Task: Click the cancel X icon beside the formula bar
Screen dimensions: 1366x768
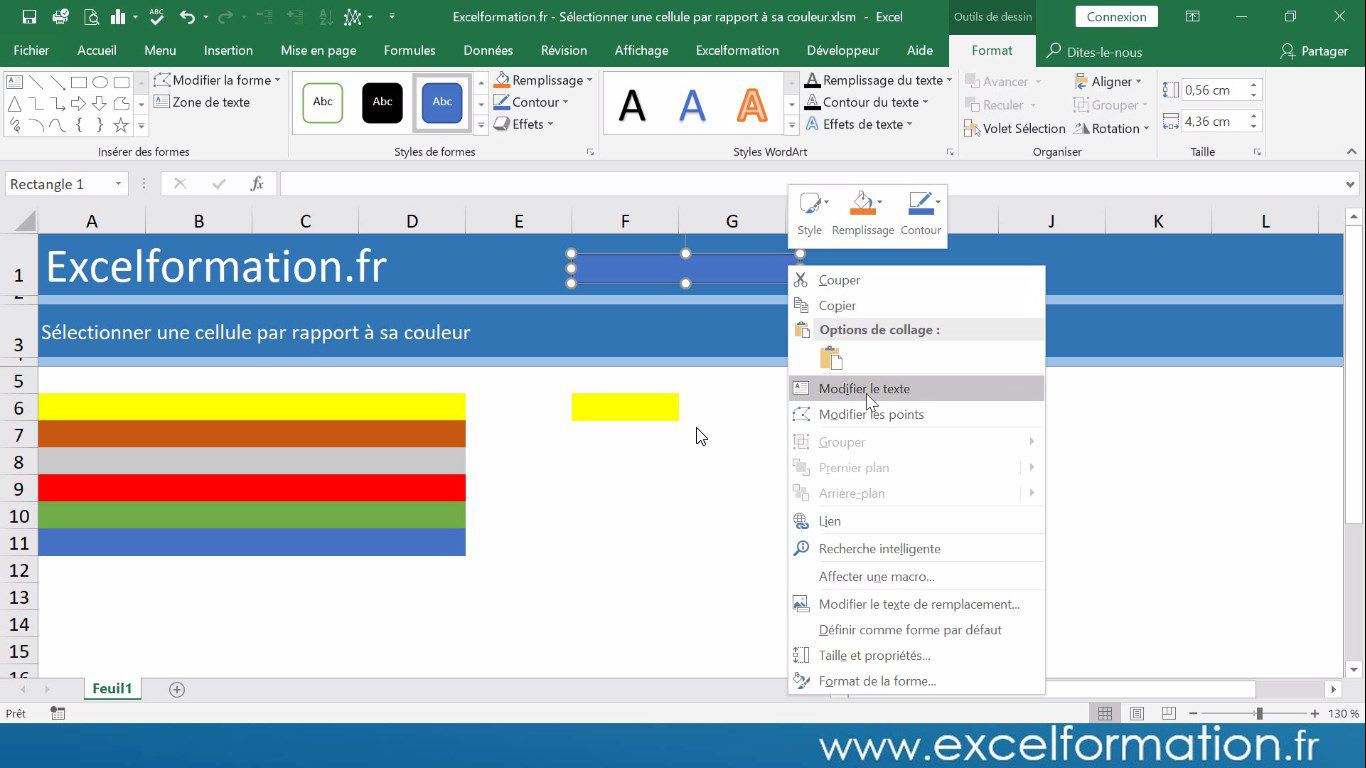Action: coord(180,184)
